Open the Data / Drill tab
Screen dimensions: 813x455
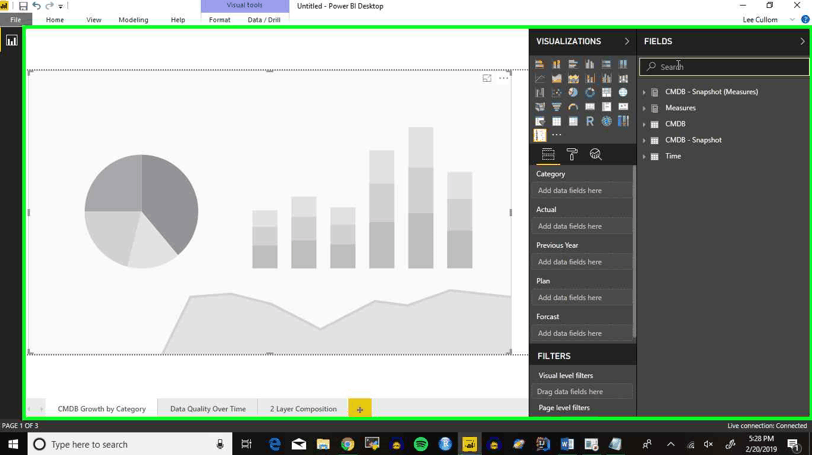(x=264, y=20)
